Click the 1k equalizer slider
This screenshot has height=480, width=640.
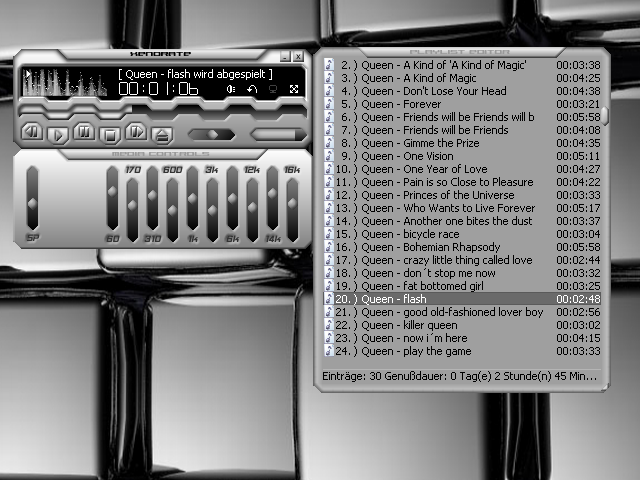click(x=192, y=198)
